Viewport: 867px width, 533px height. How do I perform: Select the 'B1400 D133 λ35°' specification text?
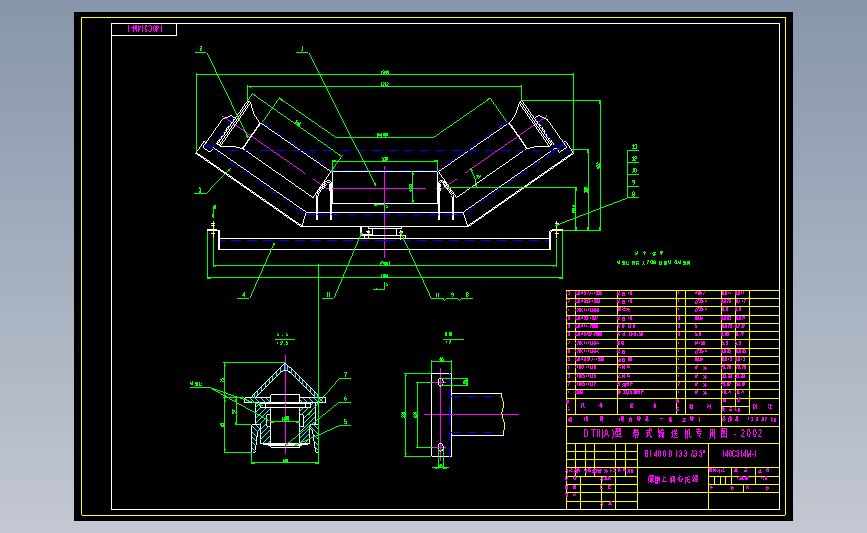click(675, 454)
